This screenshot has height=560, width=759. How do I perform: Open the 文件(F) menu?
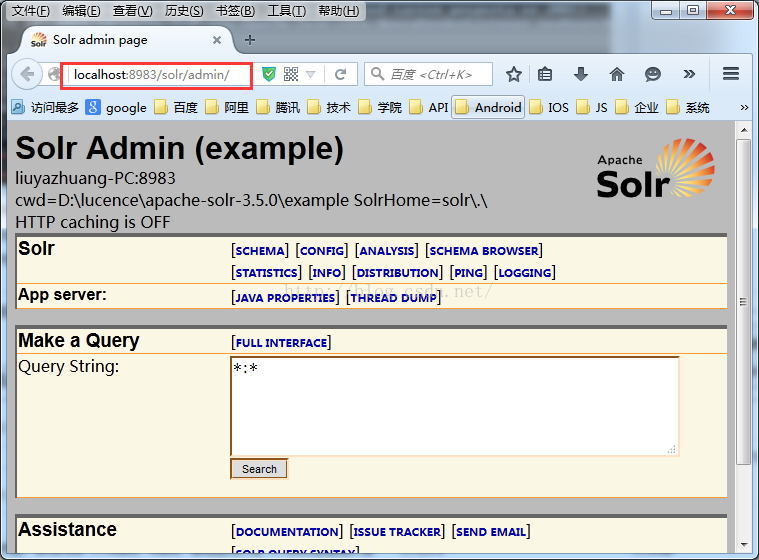click(30, 11)
